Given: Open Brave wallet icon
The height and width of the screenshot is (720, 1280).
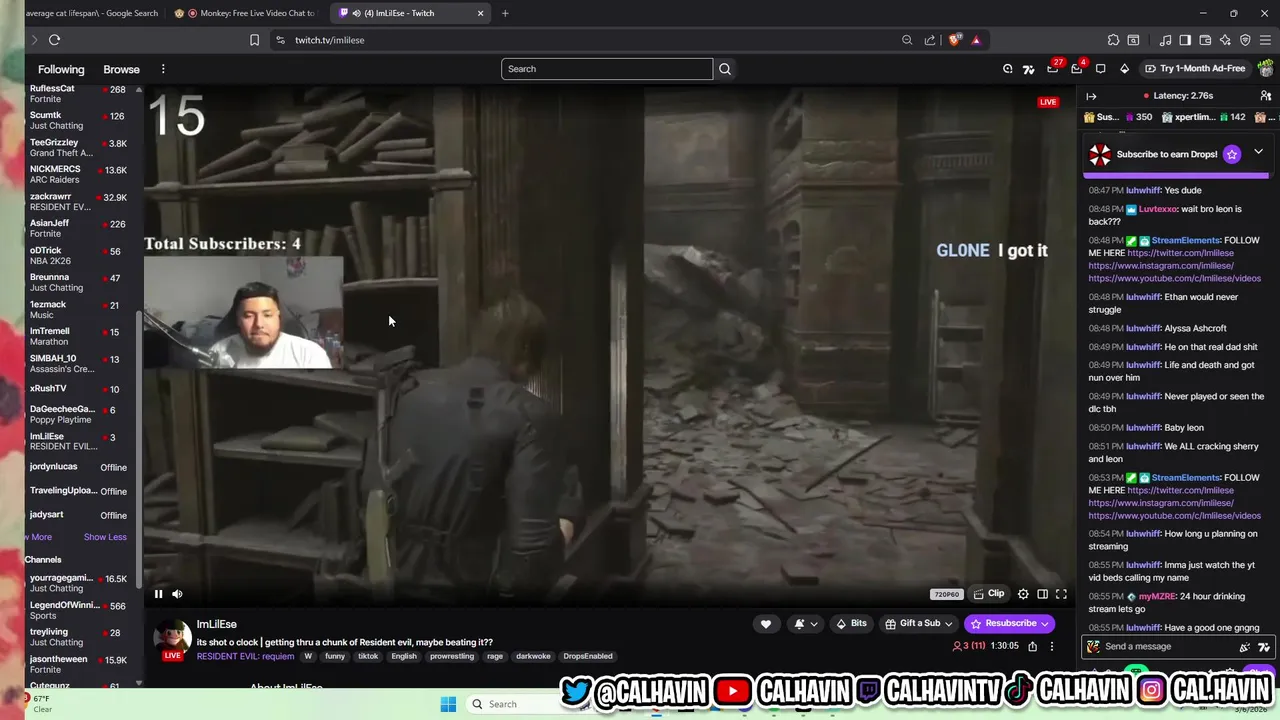Looking at the screenshot, I should [x=1205, y=40].
